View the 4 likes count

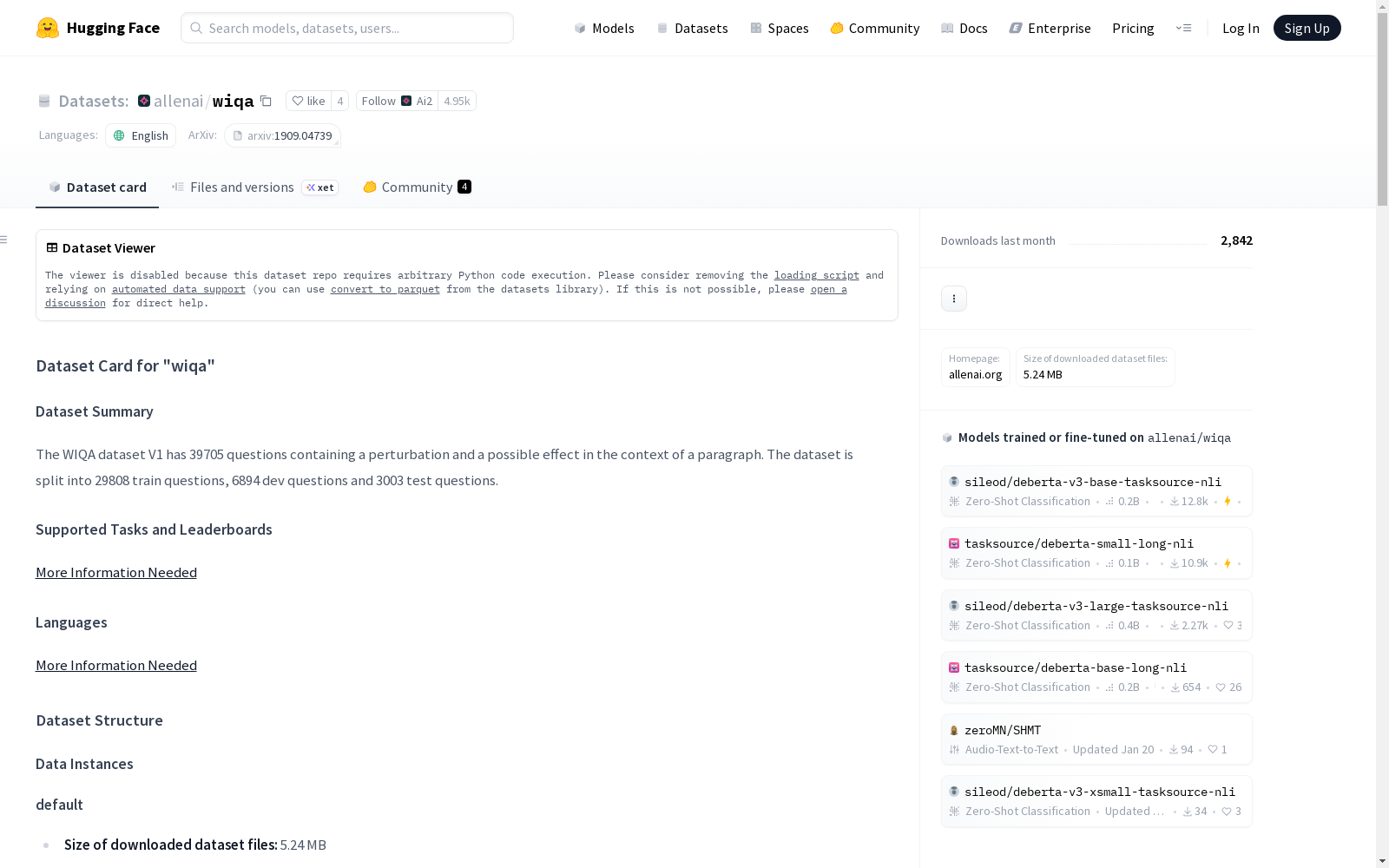(340, 101)
